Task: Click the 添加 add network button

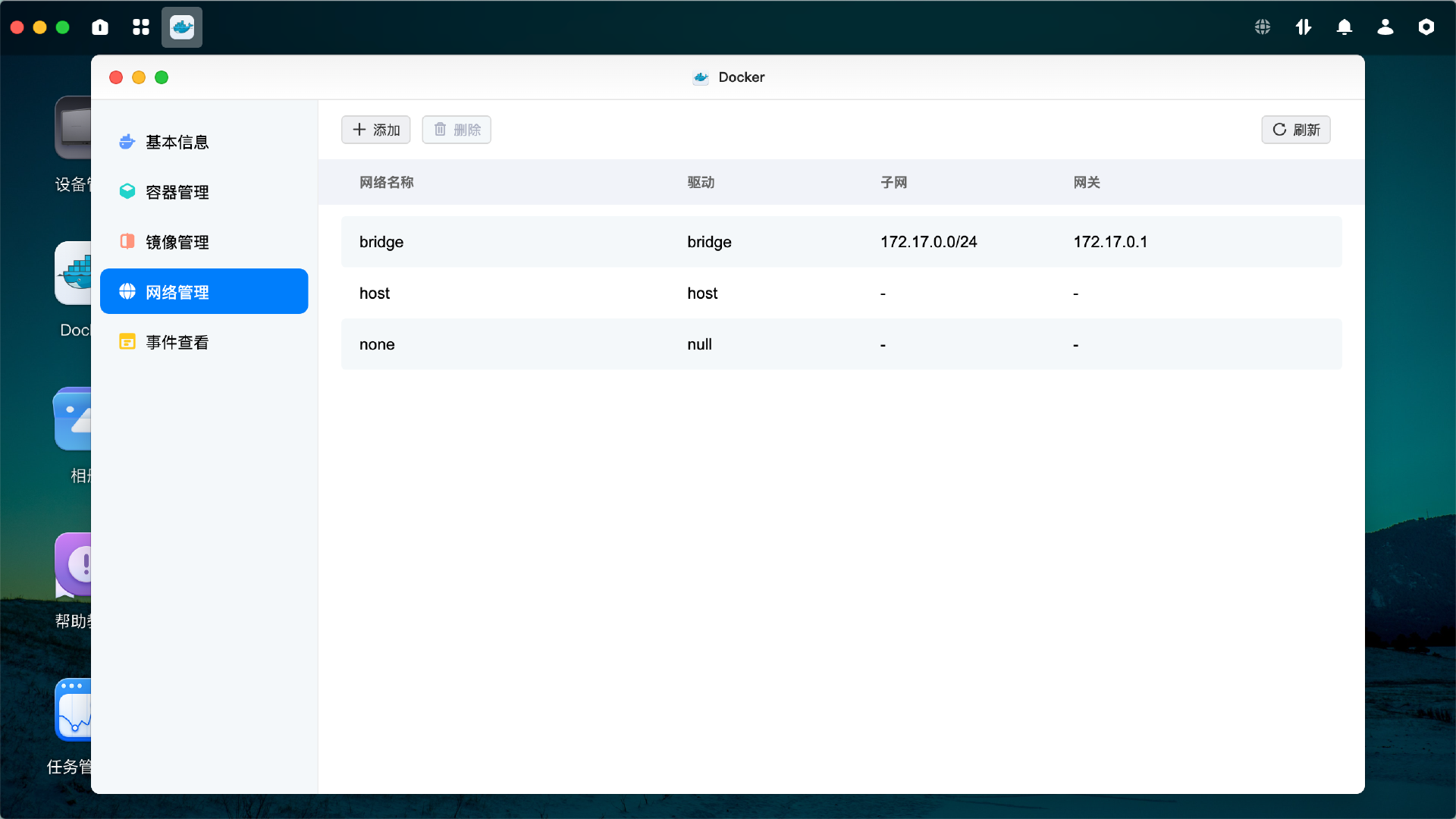Action: (375, 130)
